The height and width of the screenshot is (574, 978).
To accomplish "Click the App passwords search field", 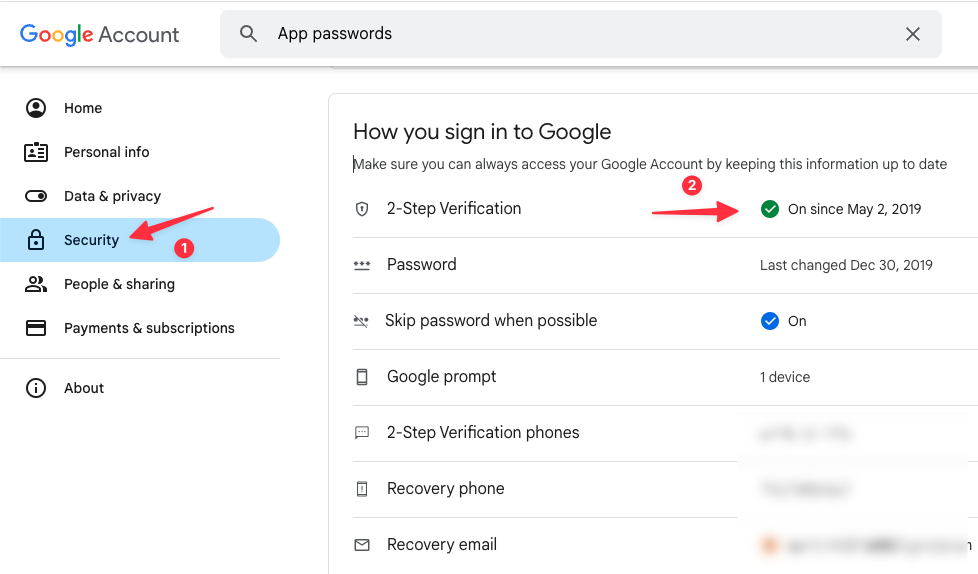I will pyautogui.click(x=581, y=34).
